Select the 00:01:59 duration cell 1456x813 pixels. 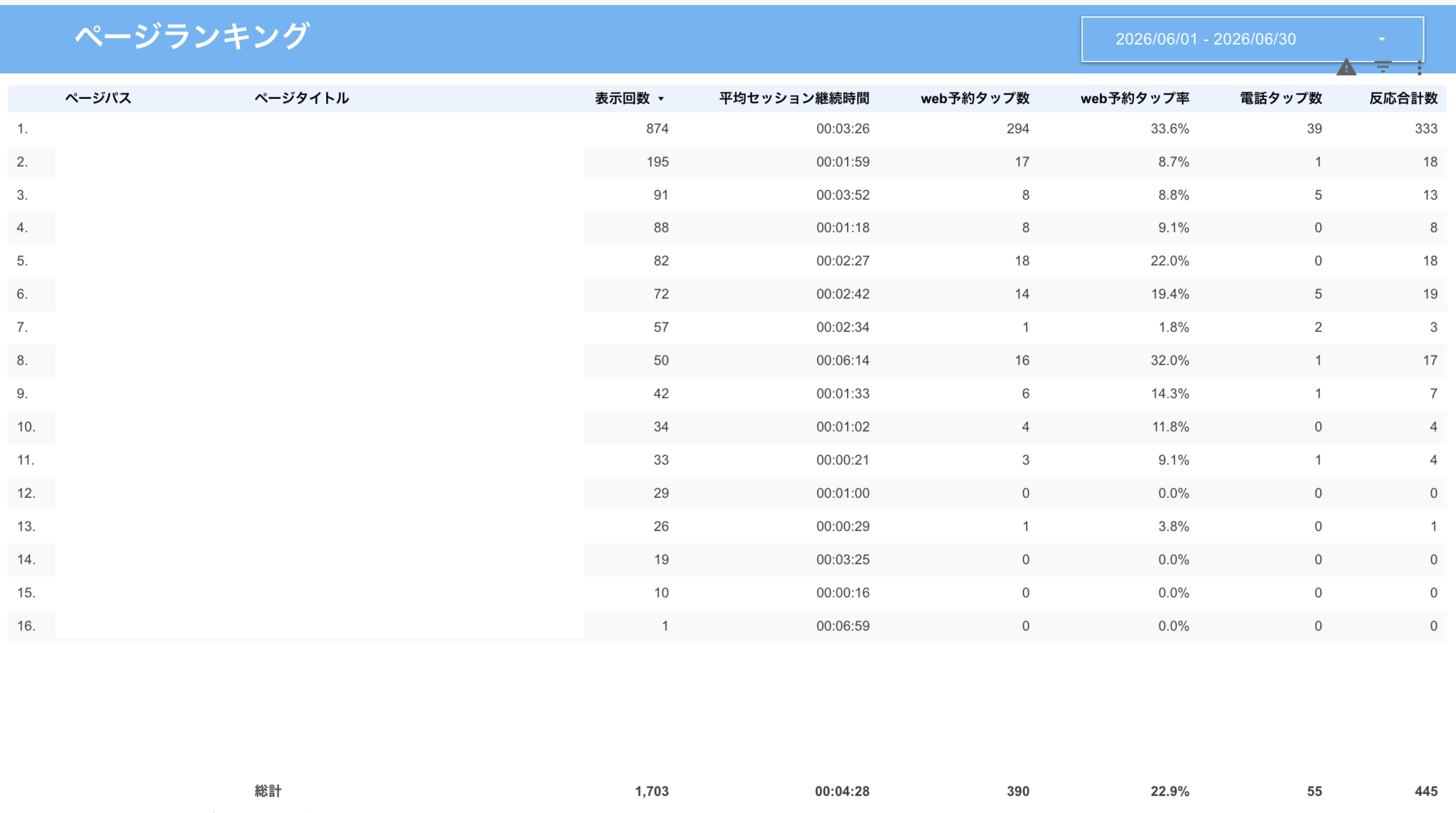[843, 162]
